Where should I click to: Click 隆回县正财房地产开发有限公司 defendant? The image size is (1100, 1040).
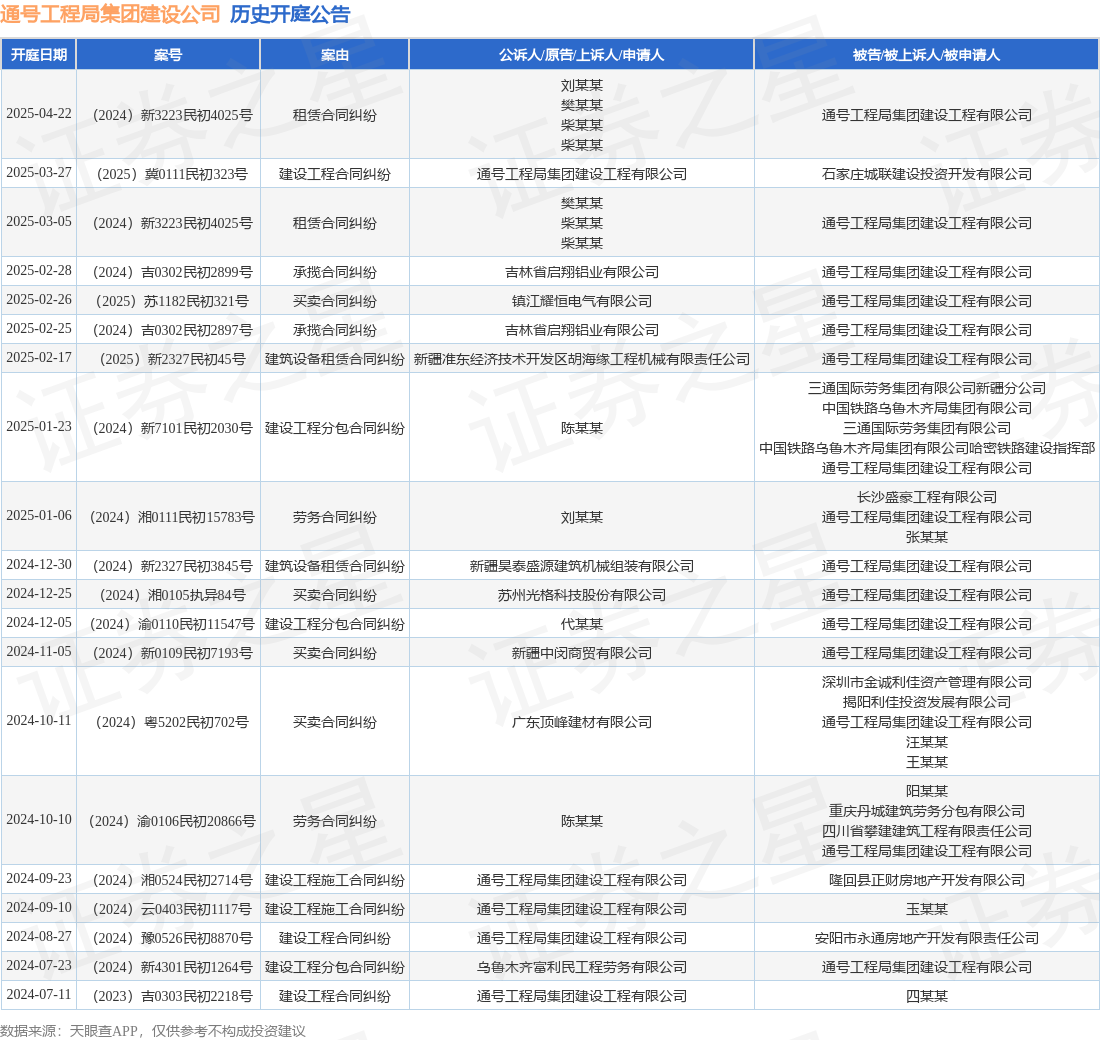[927, 880]
